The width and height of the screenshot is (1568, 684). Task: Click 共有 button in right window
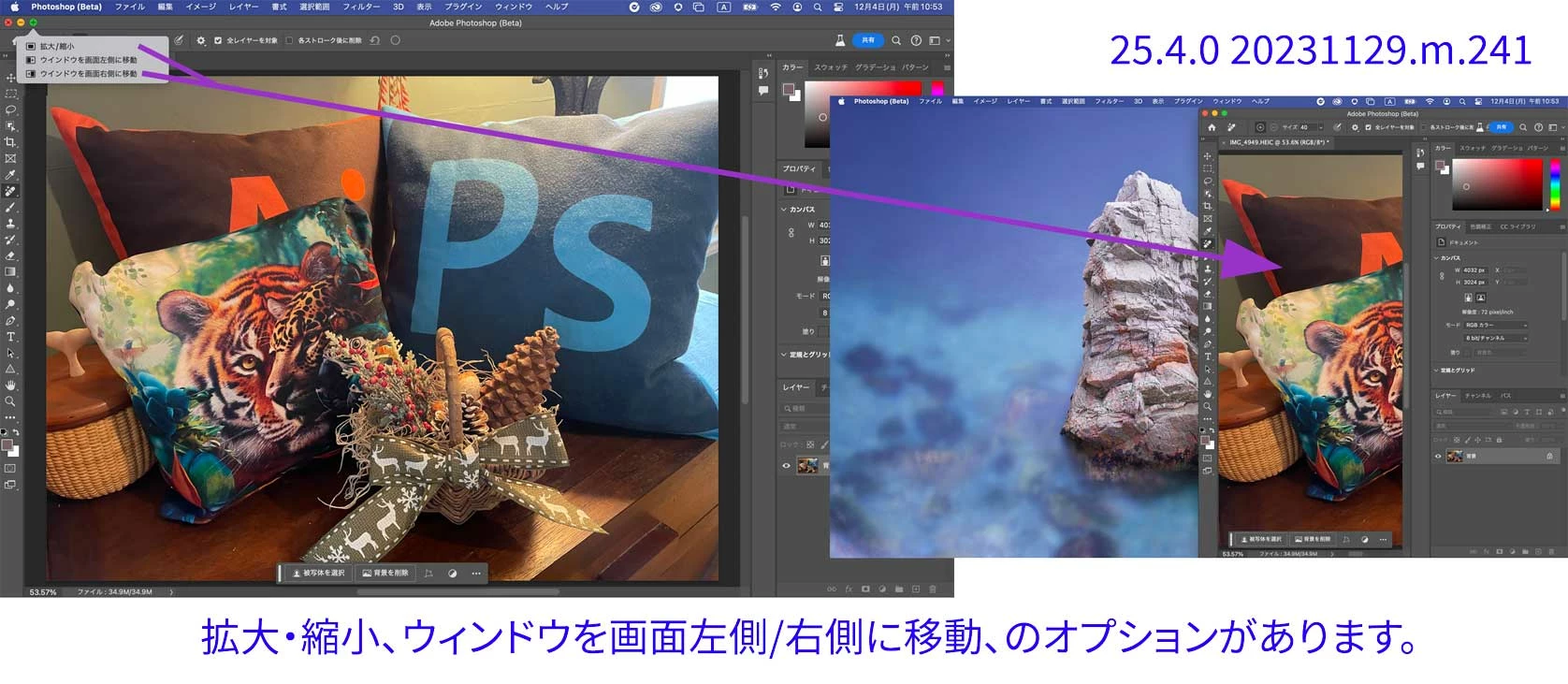click(x=1502, y=127)
